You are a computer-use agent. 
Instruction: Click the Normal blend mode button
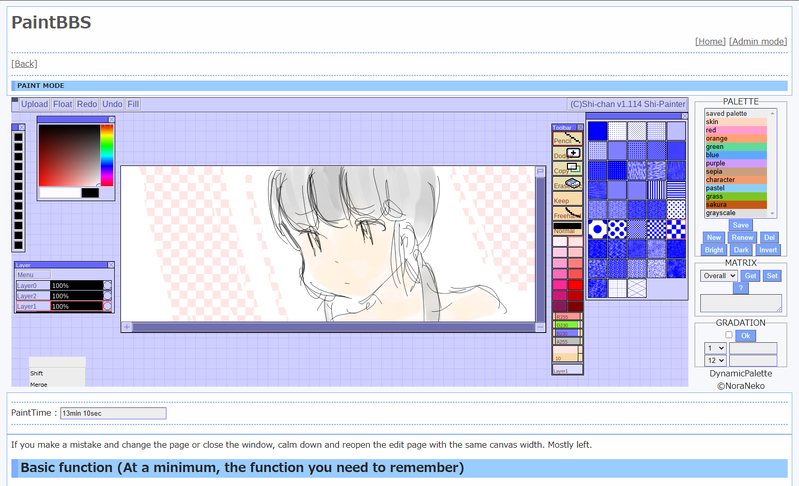tap(567, 228)
